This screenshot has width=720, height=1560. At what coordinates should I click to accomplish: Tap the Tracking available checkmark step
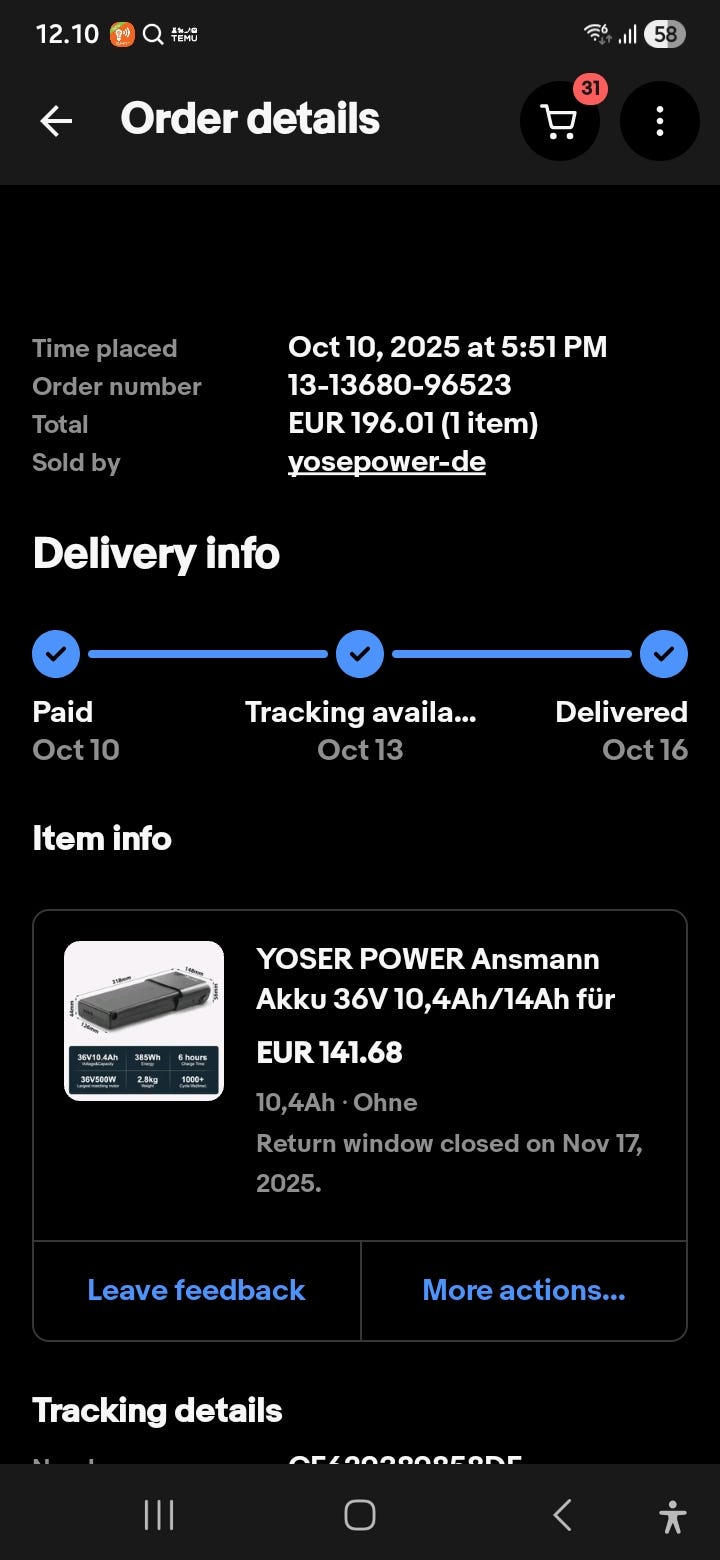point(360,654)
